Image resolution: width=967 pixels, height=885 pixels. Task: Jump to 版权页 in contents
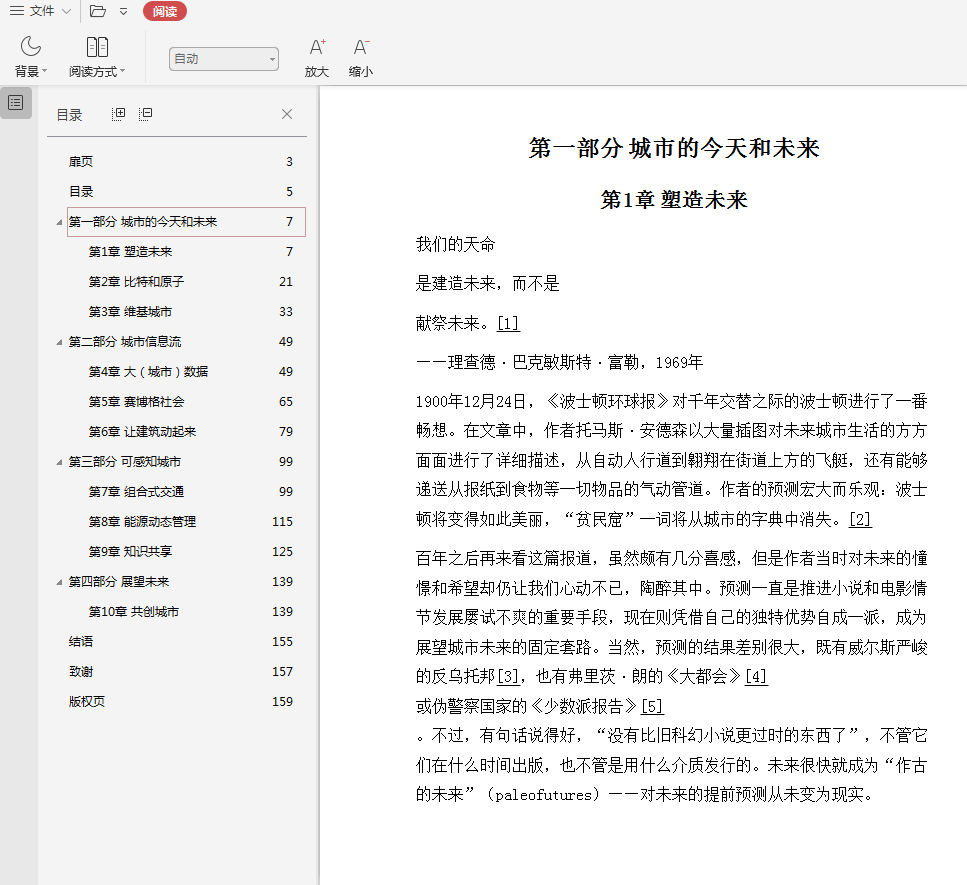click(86, 702)
